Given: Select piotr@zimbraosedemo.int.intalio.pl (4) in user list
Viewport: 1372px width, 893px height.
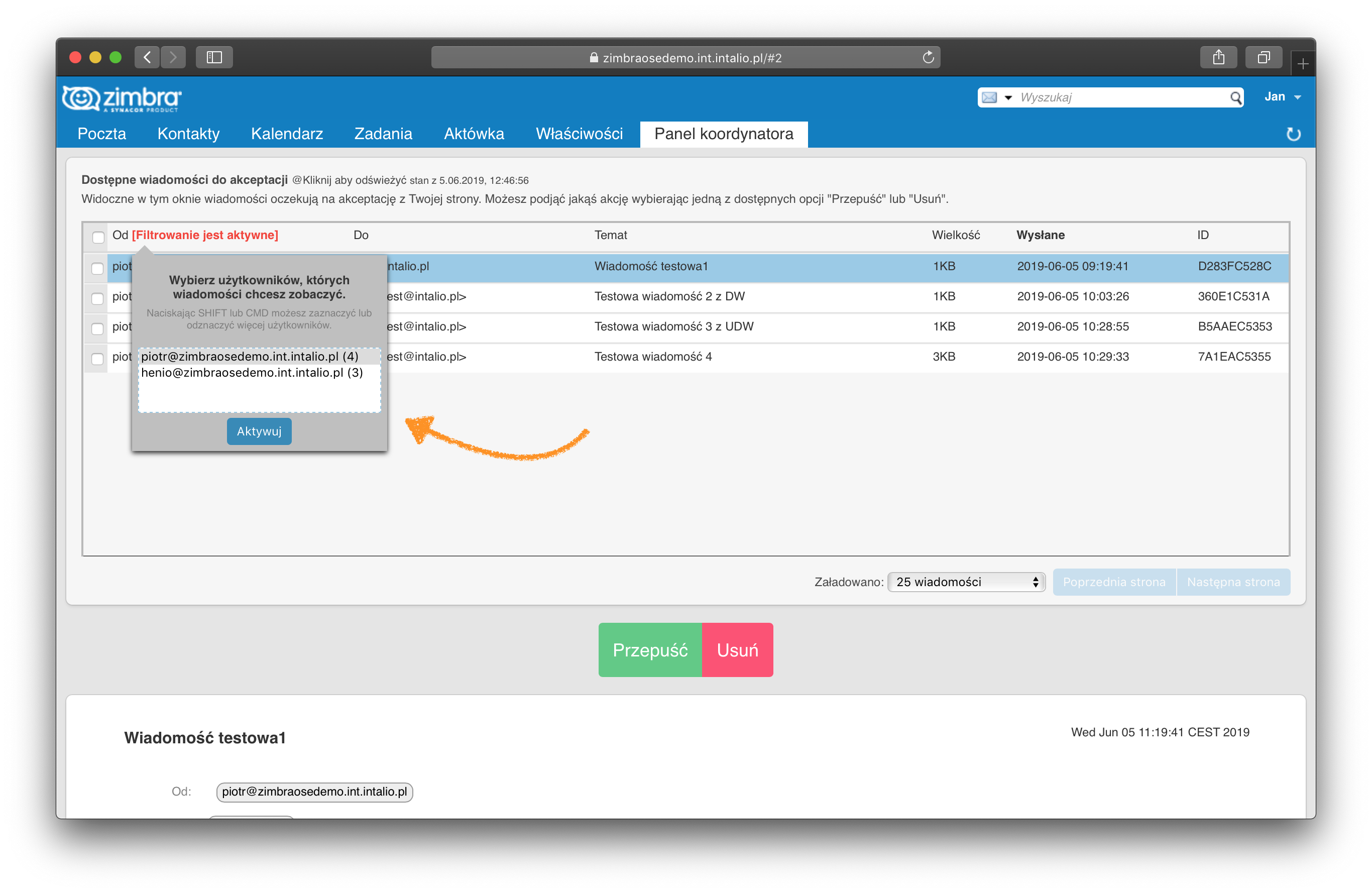Looking at the screenshot, I should (259, 356).
